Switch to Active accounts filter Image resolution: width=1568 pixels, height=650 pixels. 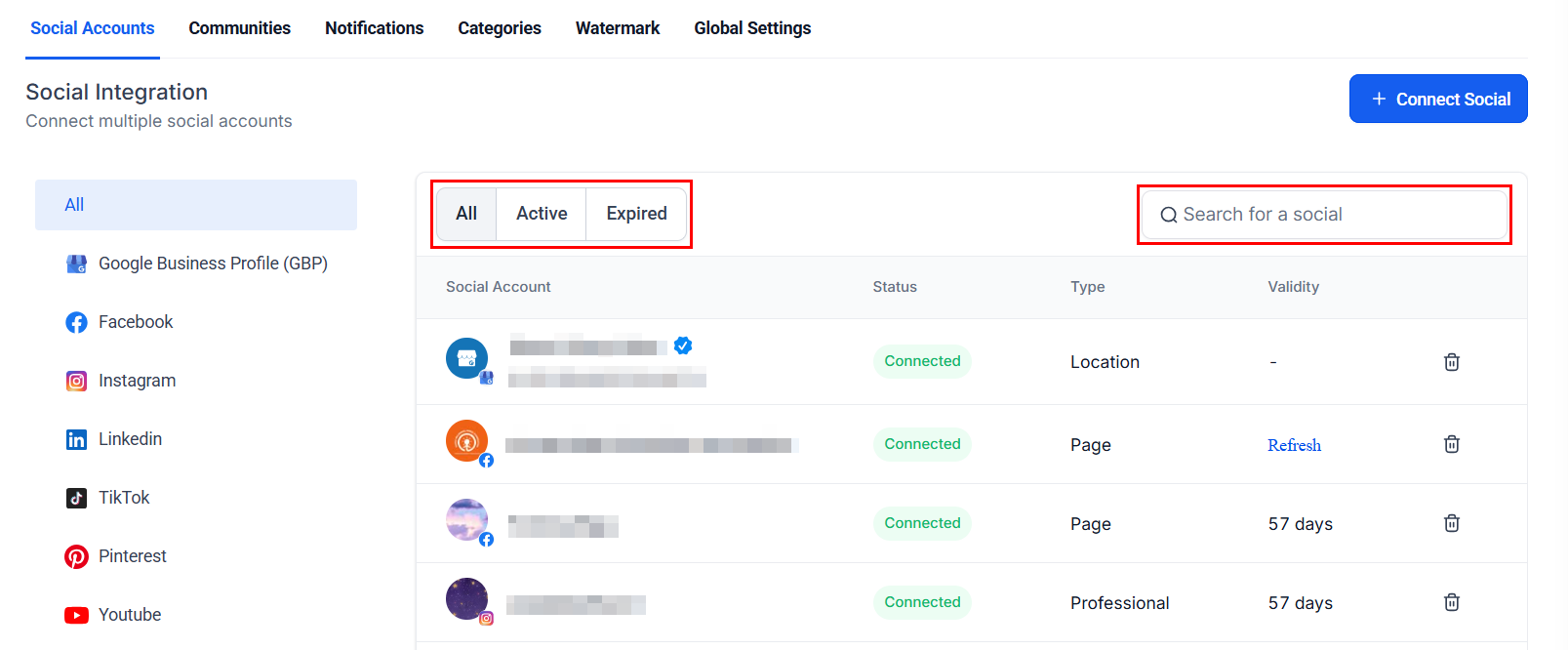tap(542, 214)
